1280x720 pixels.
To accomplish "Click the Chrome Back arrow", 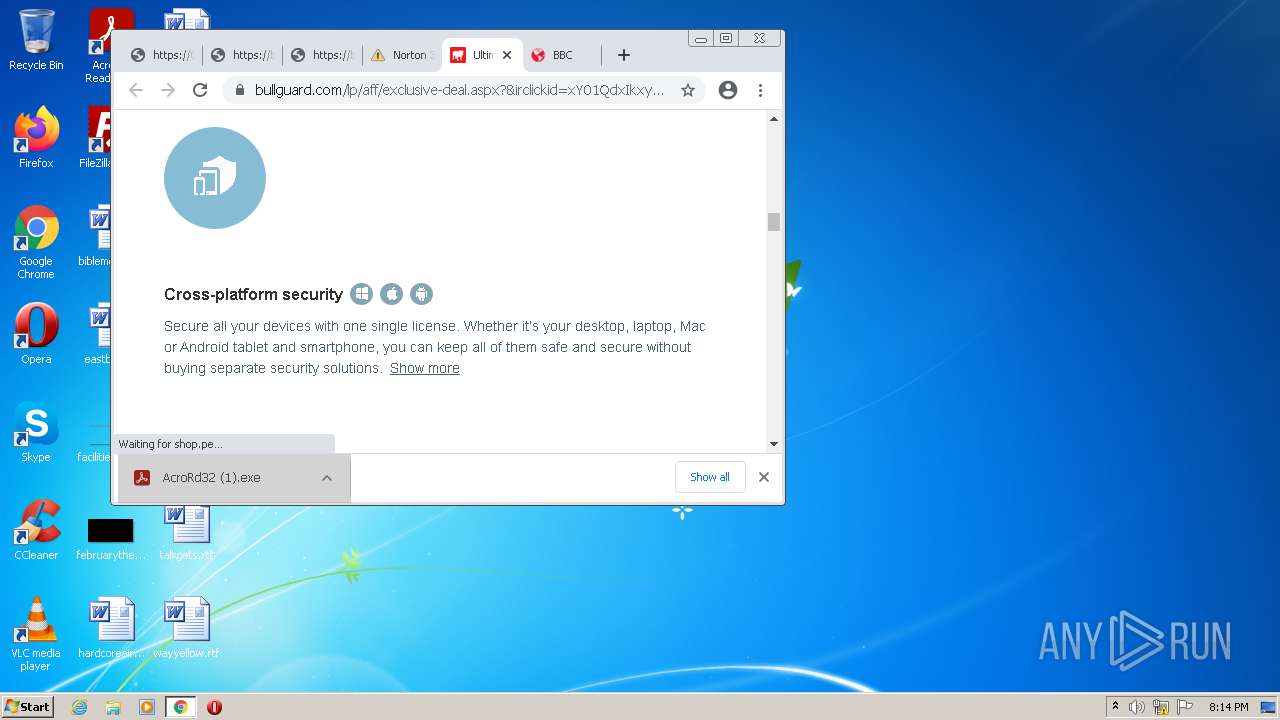I will pos(136,90).
